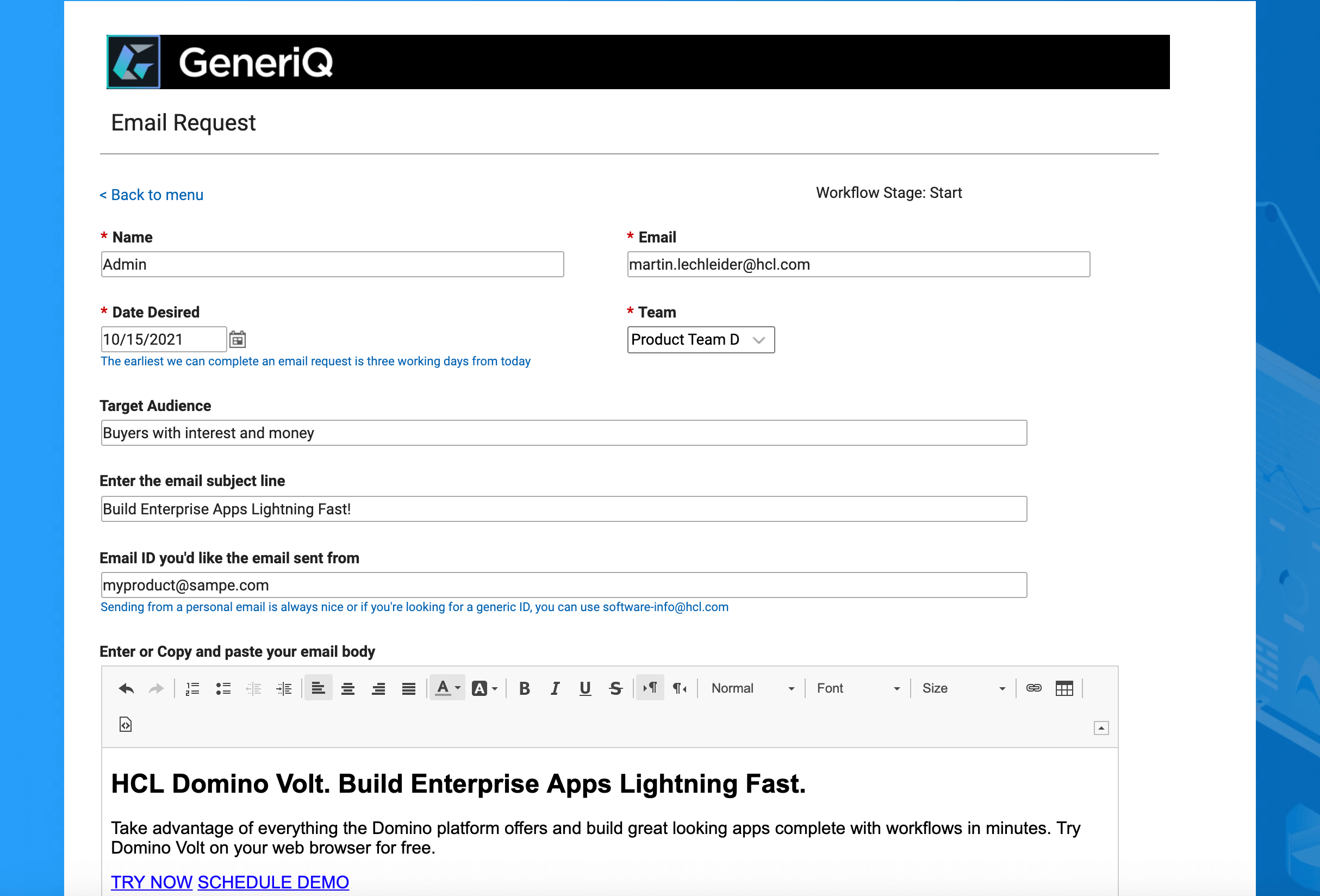
Task: Open the calendar date picker icon
Action: [238, 339]
